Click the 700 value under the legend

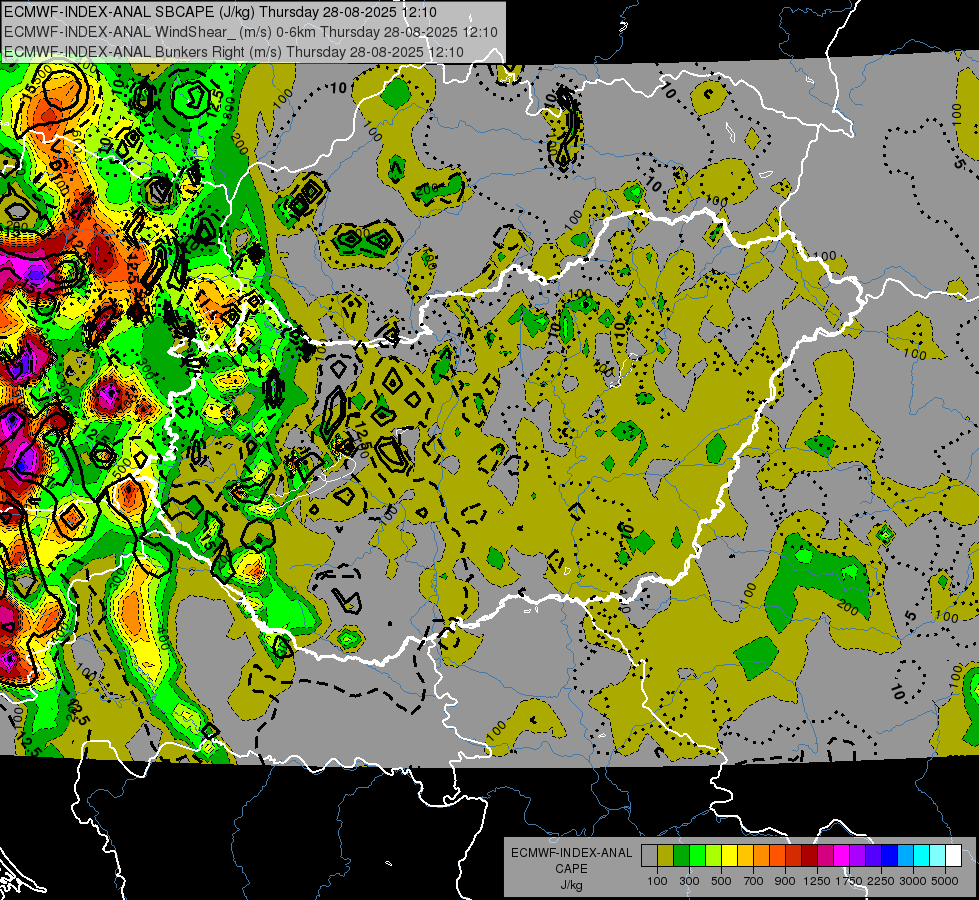(x=754, y=881)
